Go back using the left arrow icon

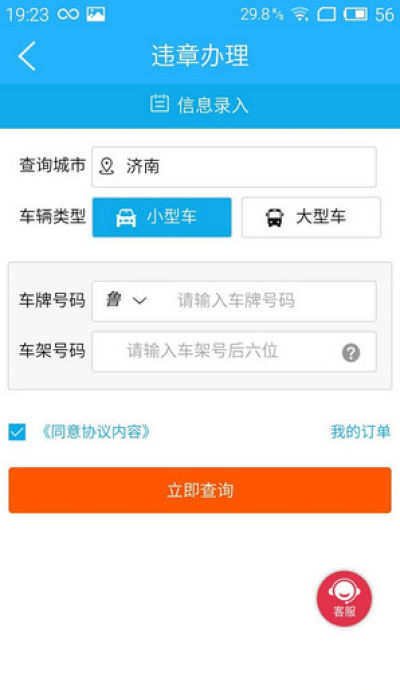27,56
